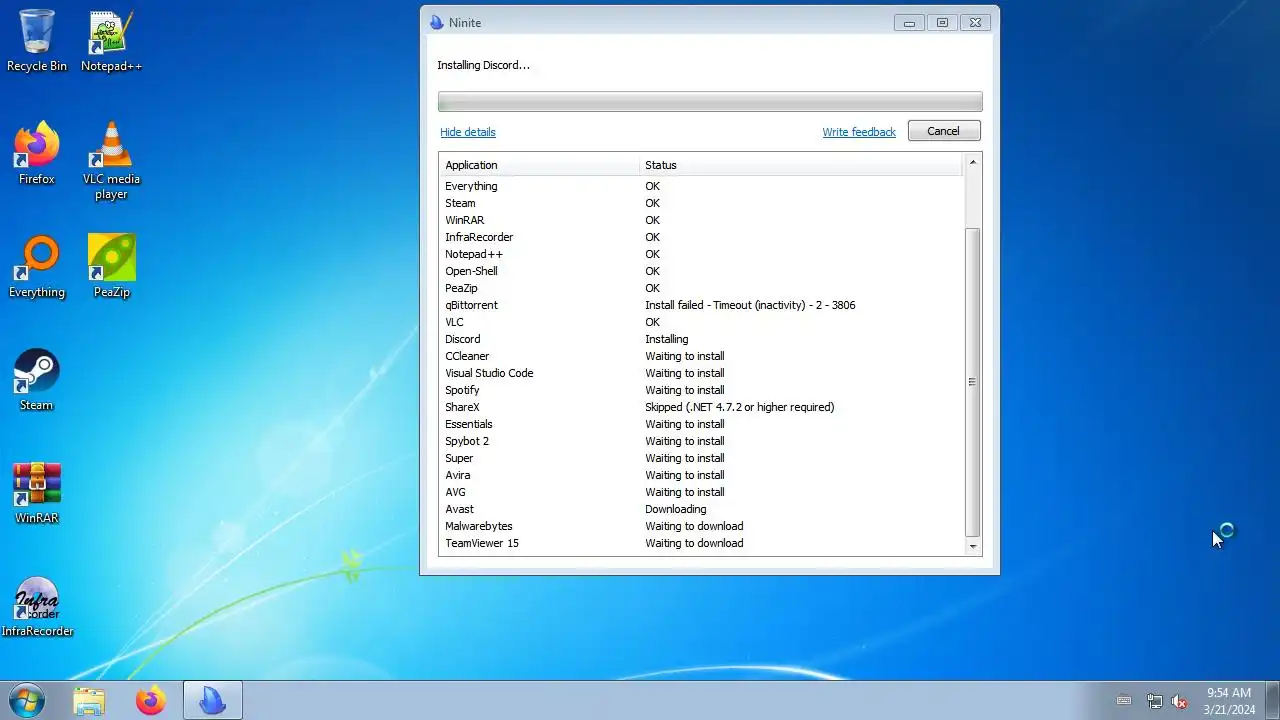Select the ShareX row

tap(701, 407)
